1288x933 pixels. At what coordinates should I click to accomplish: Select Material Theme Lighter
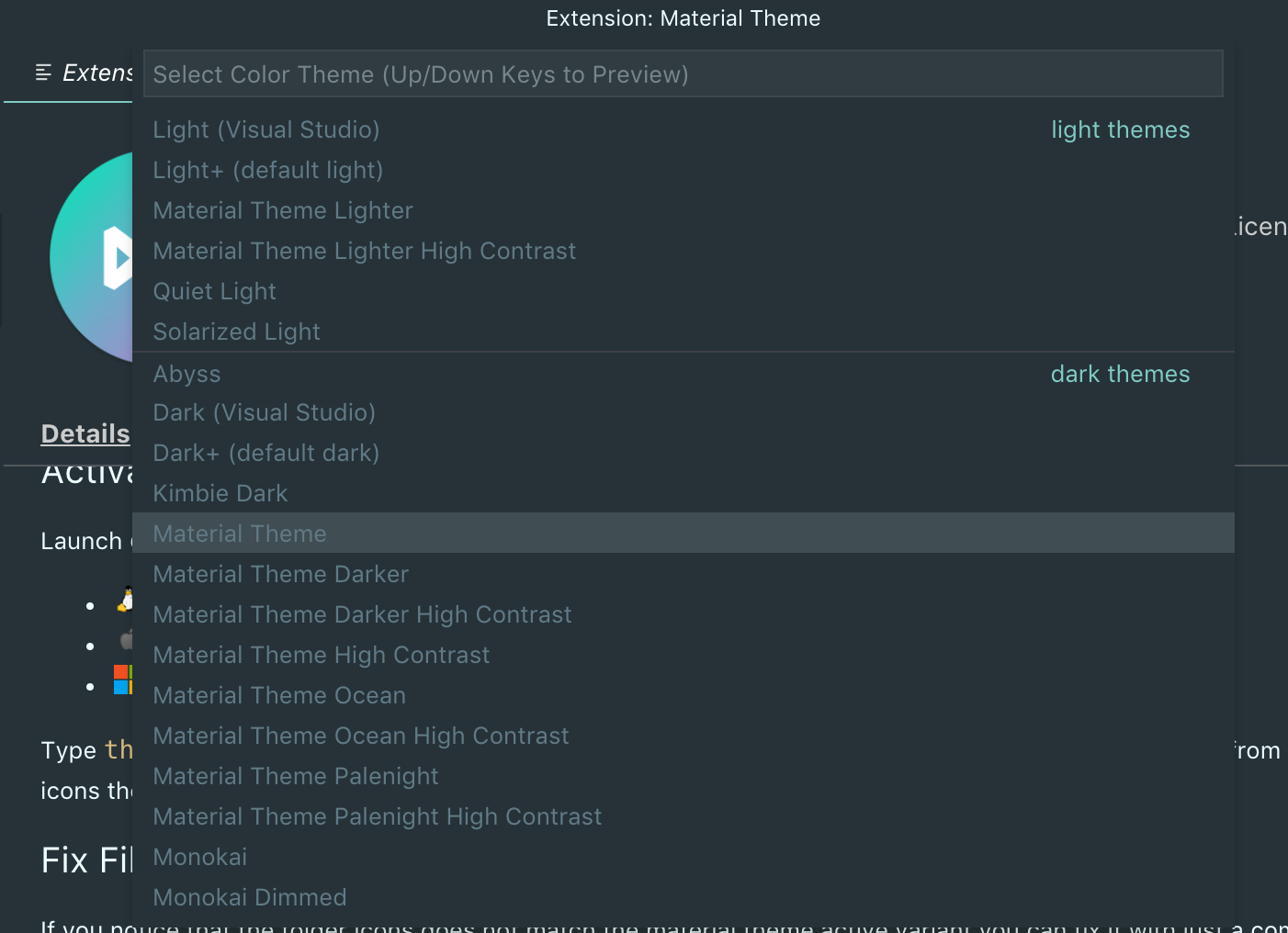click(283, 210)
